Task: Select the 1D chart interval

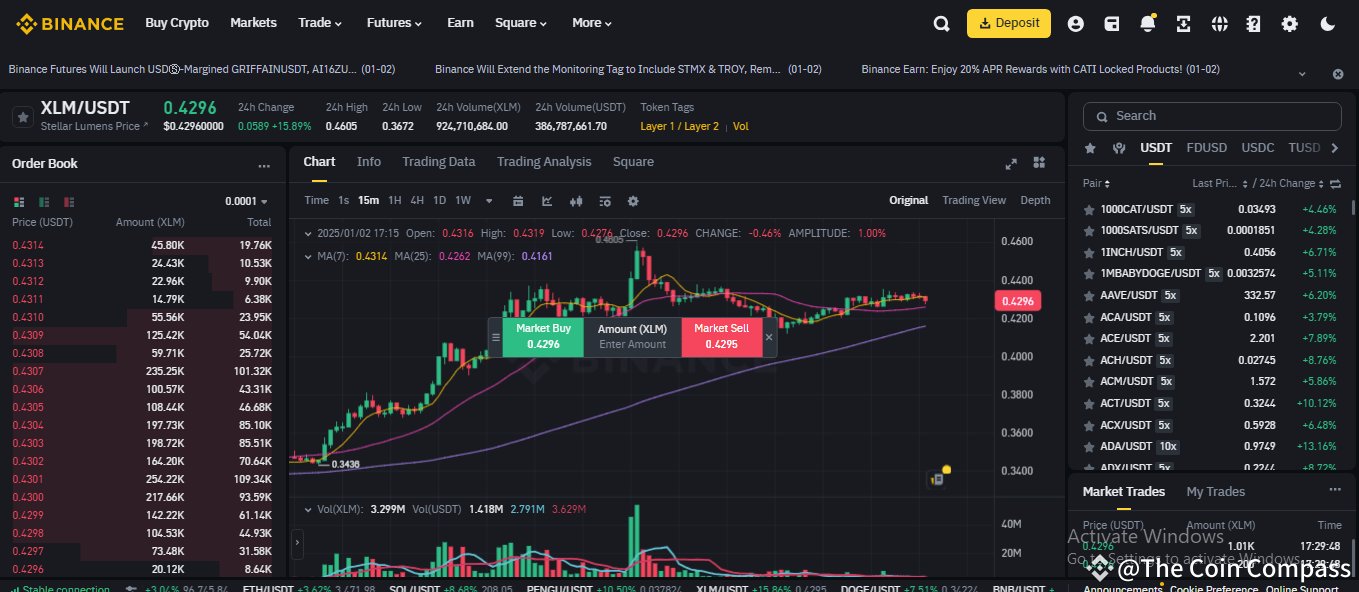Action: click(x=439, y=201)
